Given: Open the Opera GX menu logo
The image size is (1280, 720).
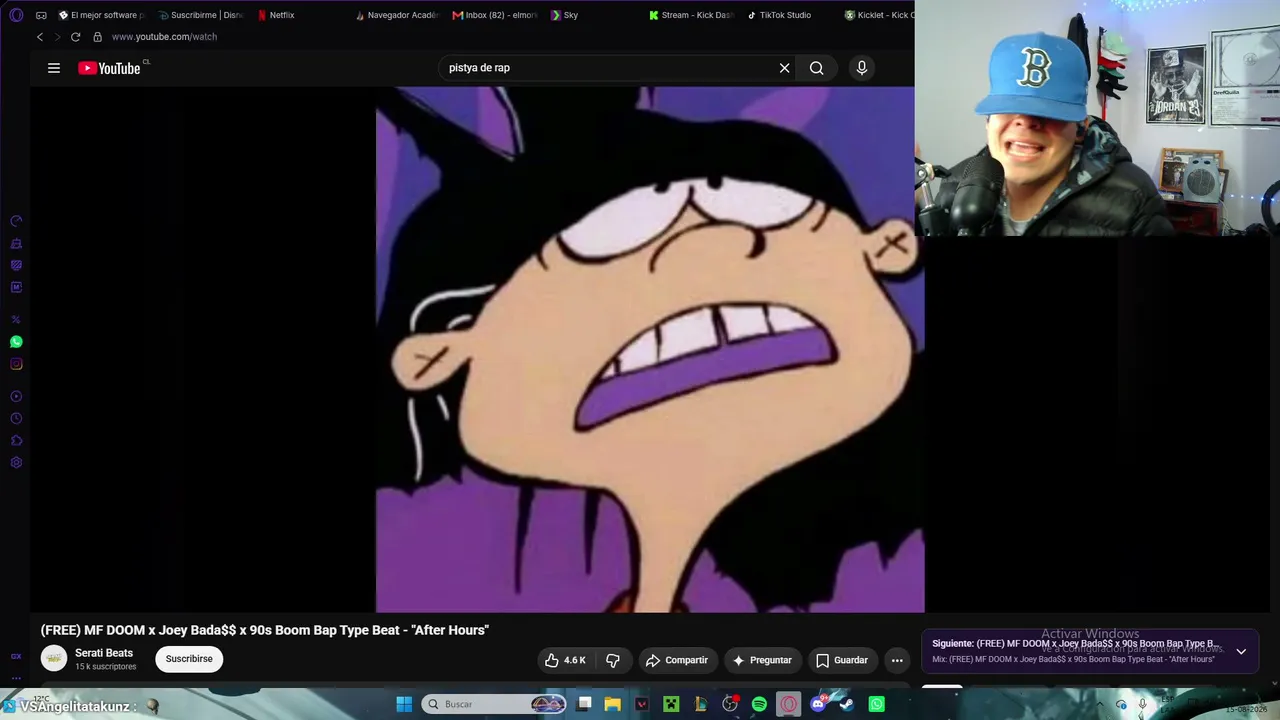Looking at the screenshot, I should pos(16,15).
